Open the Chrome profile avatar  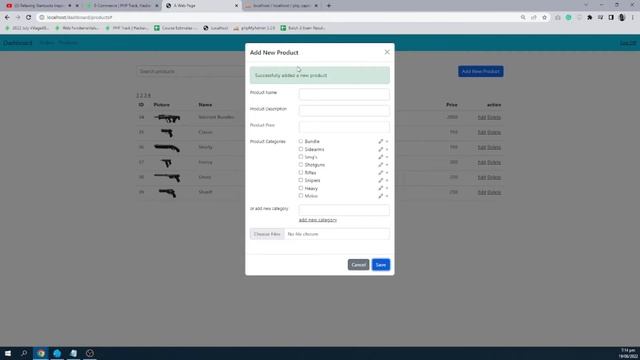(622, 18)
